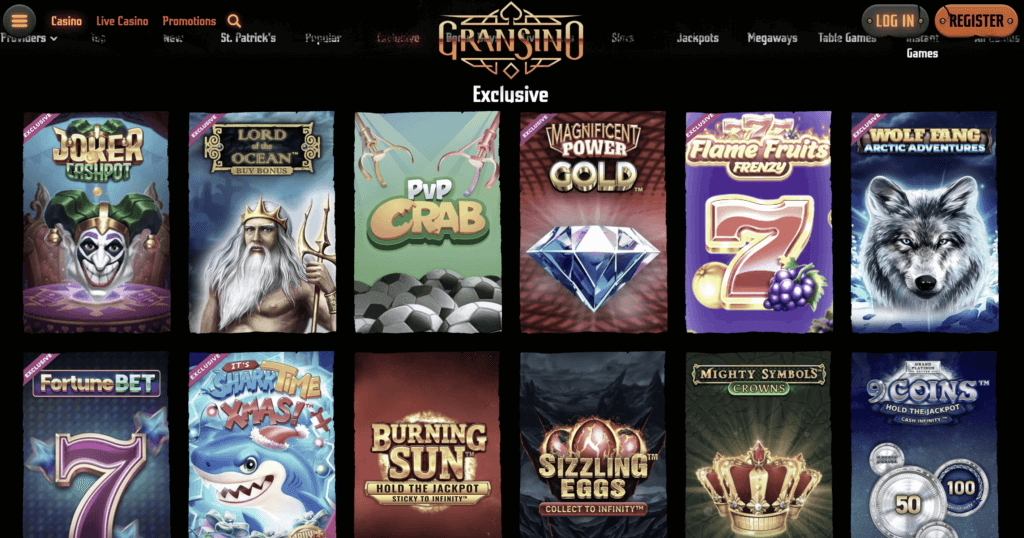Screen dimensions: 1024x538
Task: Open the Instant Games category
Action: 922,46
